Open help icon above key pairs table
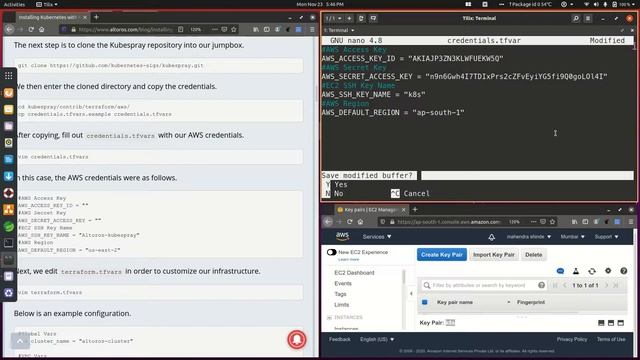This screenshot has height=360, width=640. [x=624, y=271]
